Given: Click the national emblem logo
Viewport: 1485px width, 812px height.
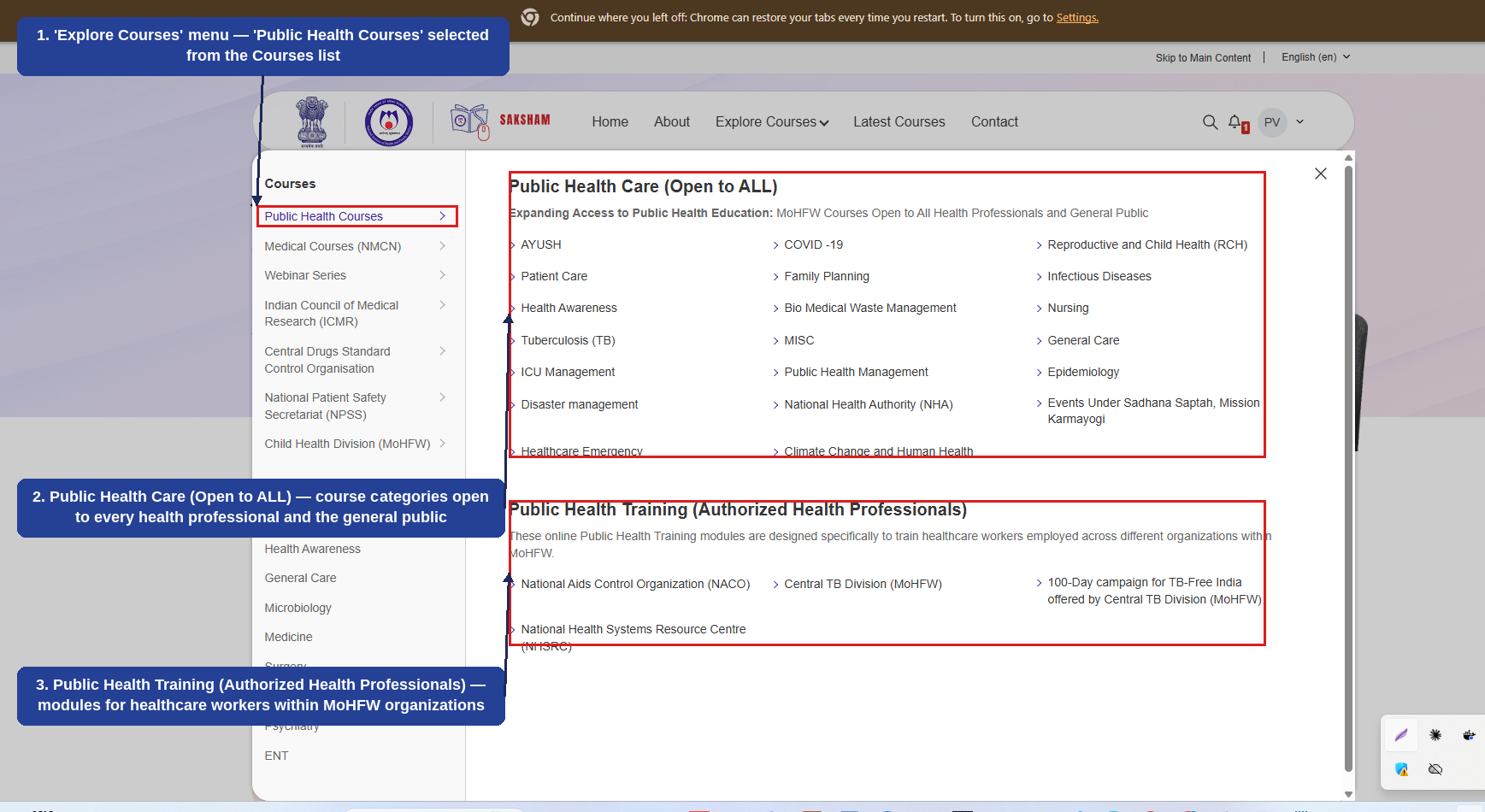Looking at the screenshot, I should (x=312, y=122).
